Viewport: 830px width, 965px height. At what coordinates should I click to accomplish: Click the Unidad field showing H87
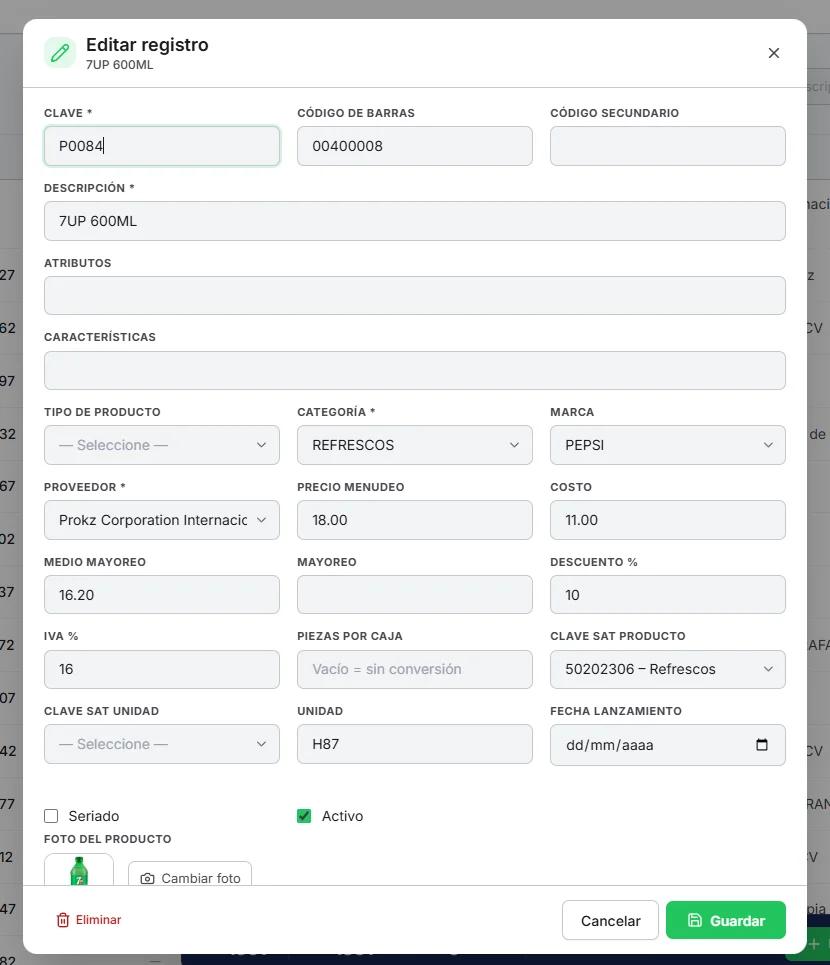[x=415, y=744]
